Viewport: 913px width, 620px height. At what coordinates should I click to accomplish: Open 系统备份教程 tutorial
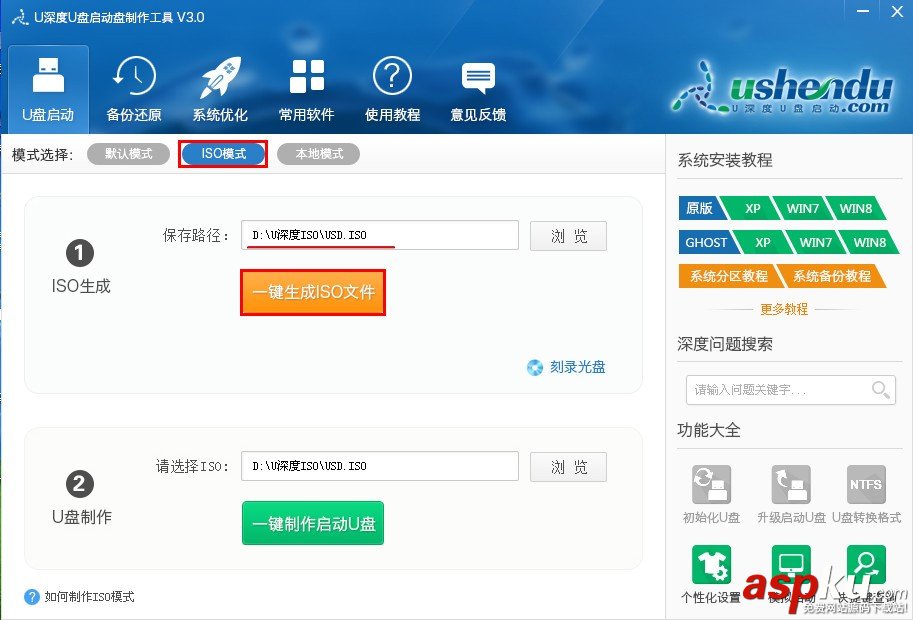[x=831, y=276]
